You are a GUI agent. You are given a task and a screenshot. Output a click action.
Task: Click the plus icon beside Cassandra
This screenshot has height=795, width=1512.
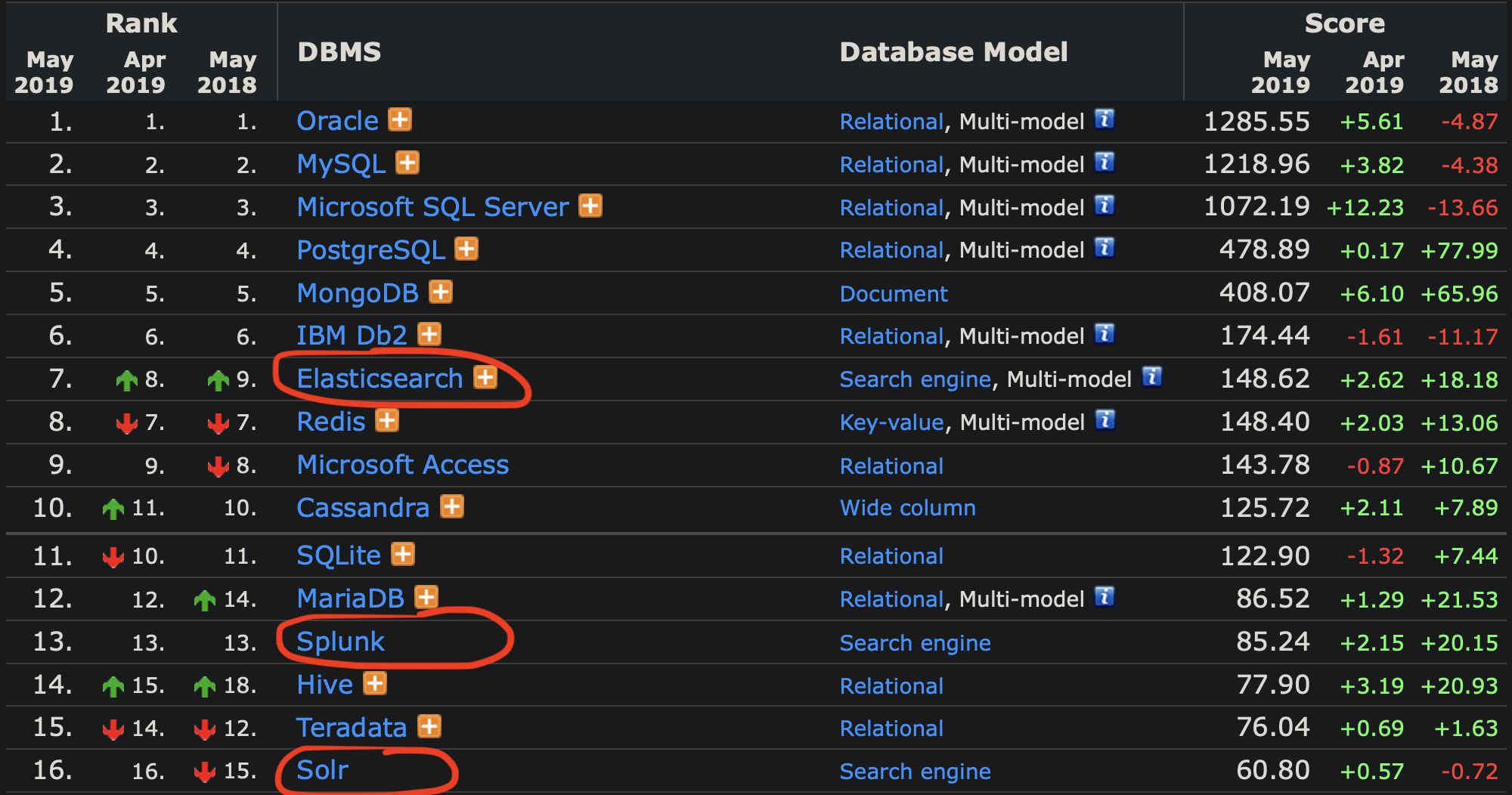click(x=452, y=508)
